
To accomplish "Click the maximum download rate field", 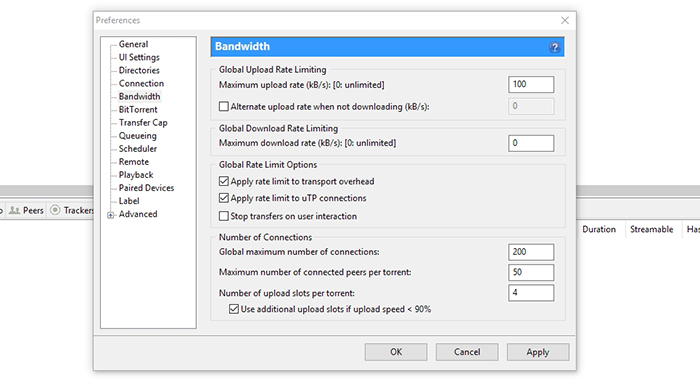I will click(531, 143).
